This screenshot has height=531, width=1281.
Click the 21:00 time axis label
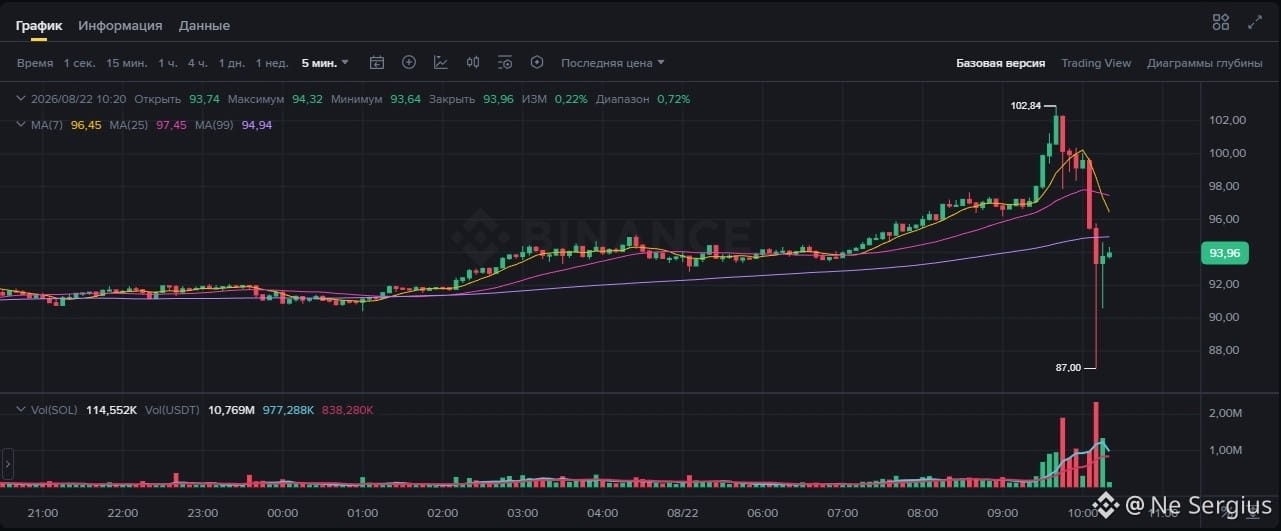coord(43,513)
